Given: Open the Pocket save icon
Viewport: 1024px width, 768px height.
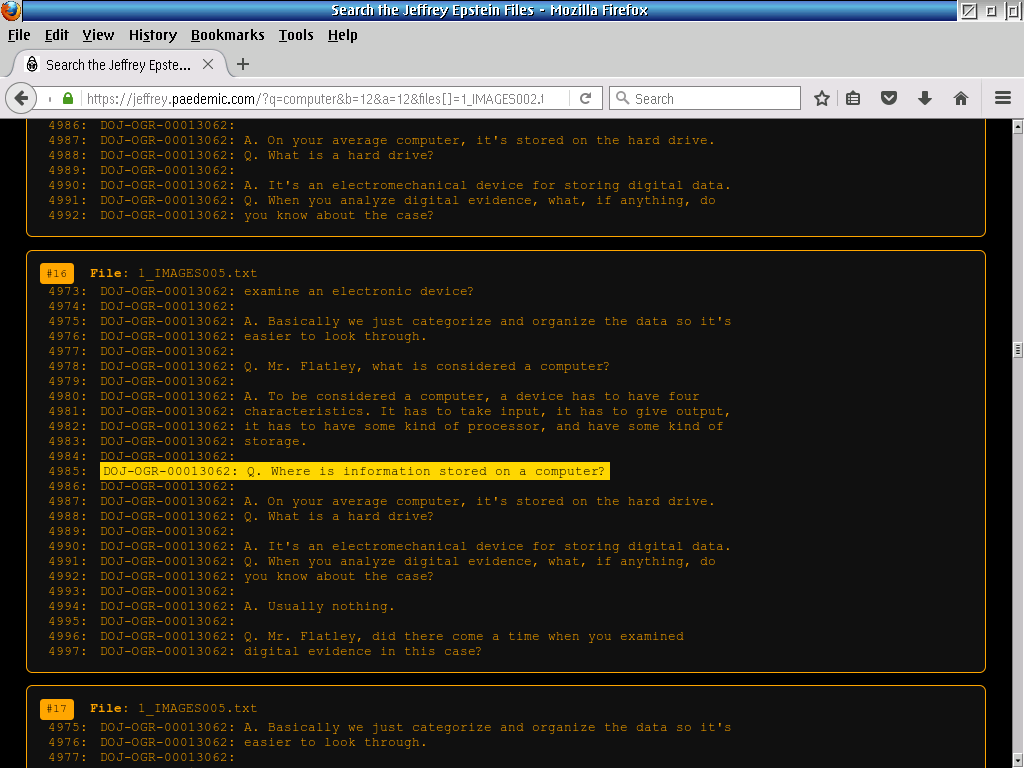Looking at the screenshot, I should click(x=888, y=98).
